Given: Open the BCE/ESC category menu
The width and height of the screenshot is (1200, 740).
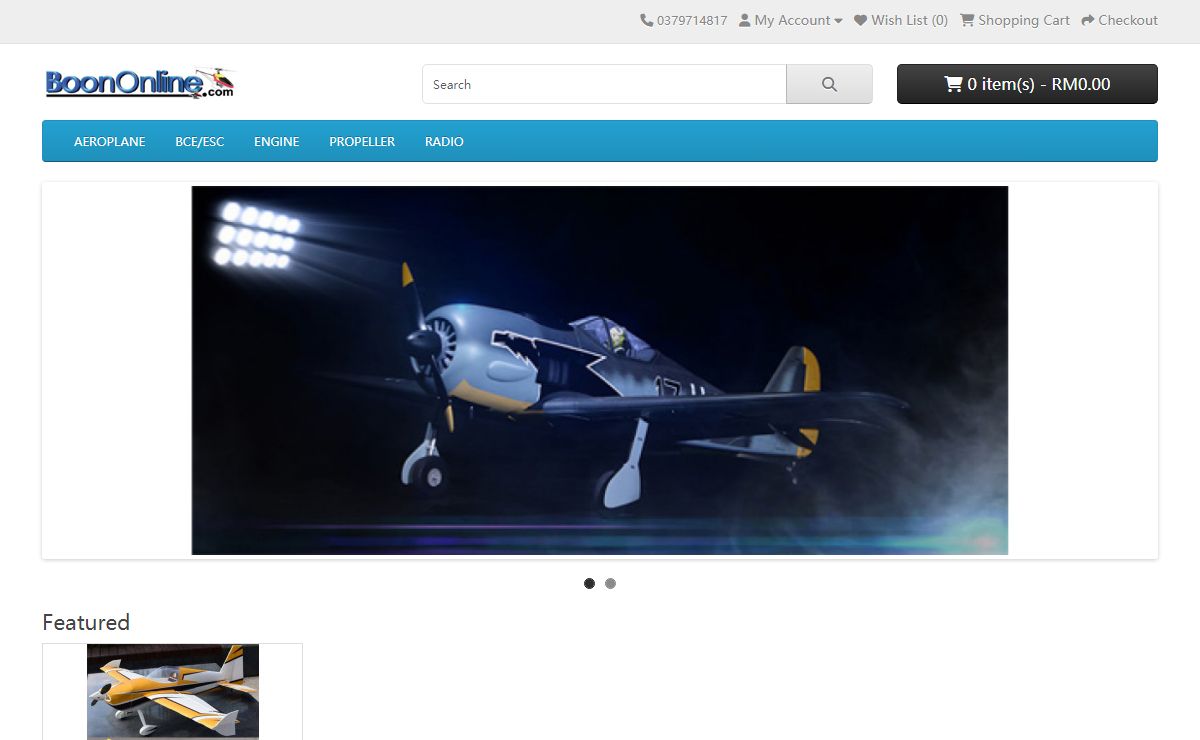Looking at the screenshot, I should pyautogui.click(x=199, y=142).
